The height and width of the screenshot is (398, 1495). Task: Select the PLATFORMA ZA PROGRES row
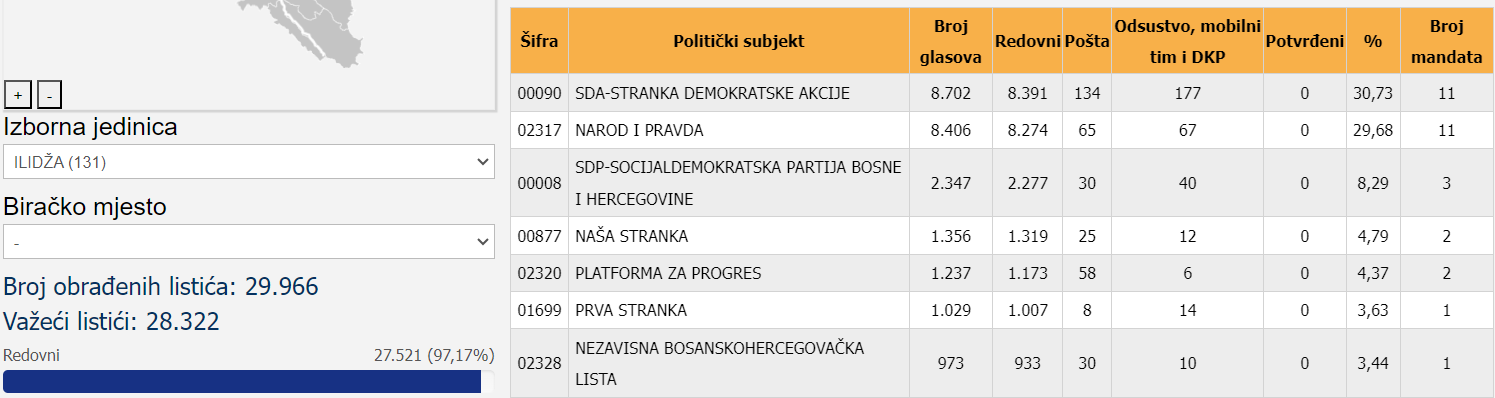pyautogui.click(x=1002, y=273)
